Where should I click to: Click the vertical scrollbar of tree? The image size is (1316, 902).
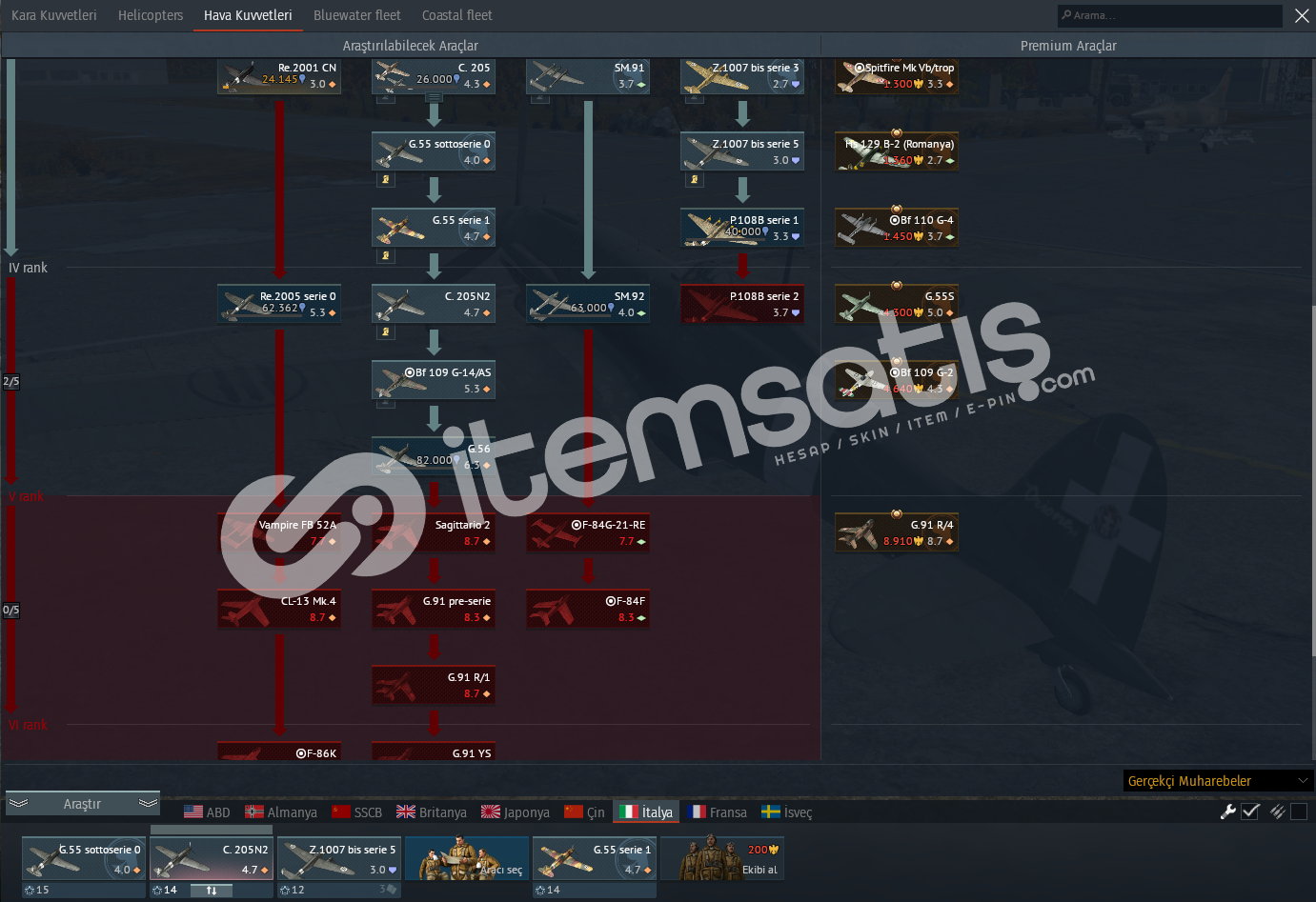click(x=1312, y=479)
